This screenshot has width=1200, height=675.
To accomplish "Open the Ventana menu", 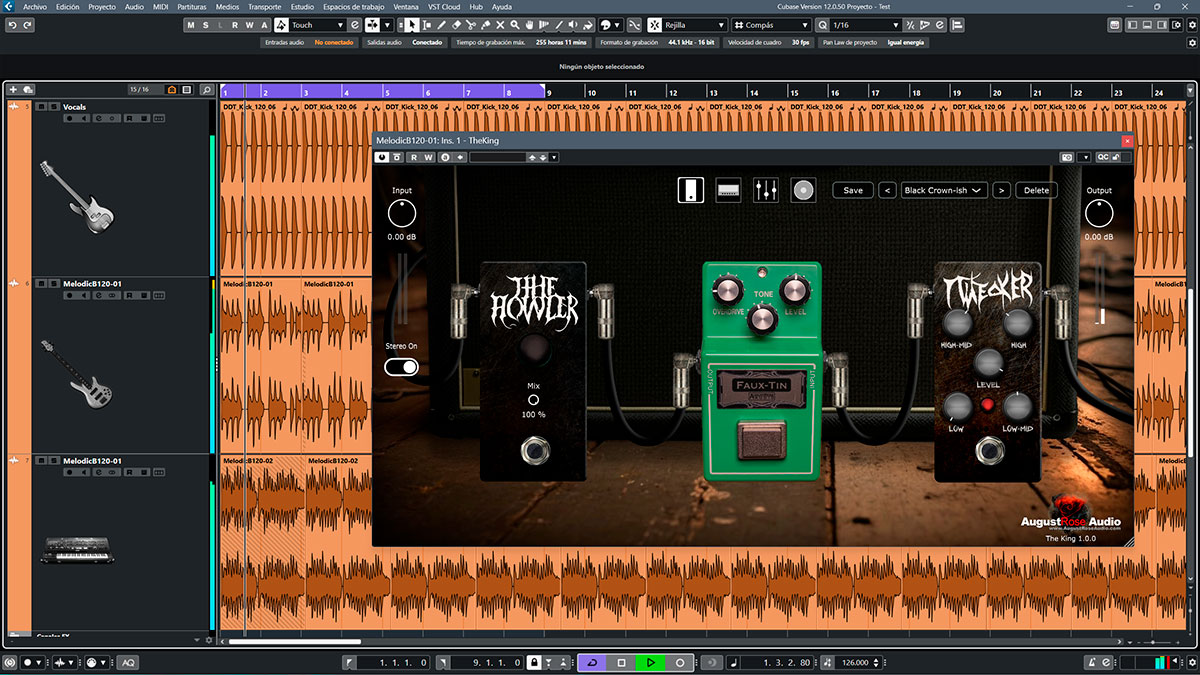I will (406, 6).
